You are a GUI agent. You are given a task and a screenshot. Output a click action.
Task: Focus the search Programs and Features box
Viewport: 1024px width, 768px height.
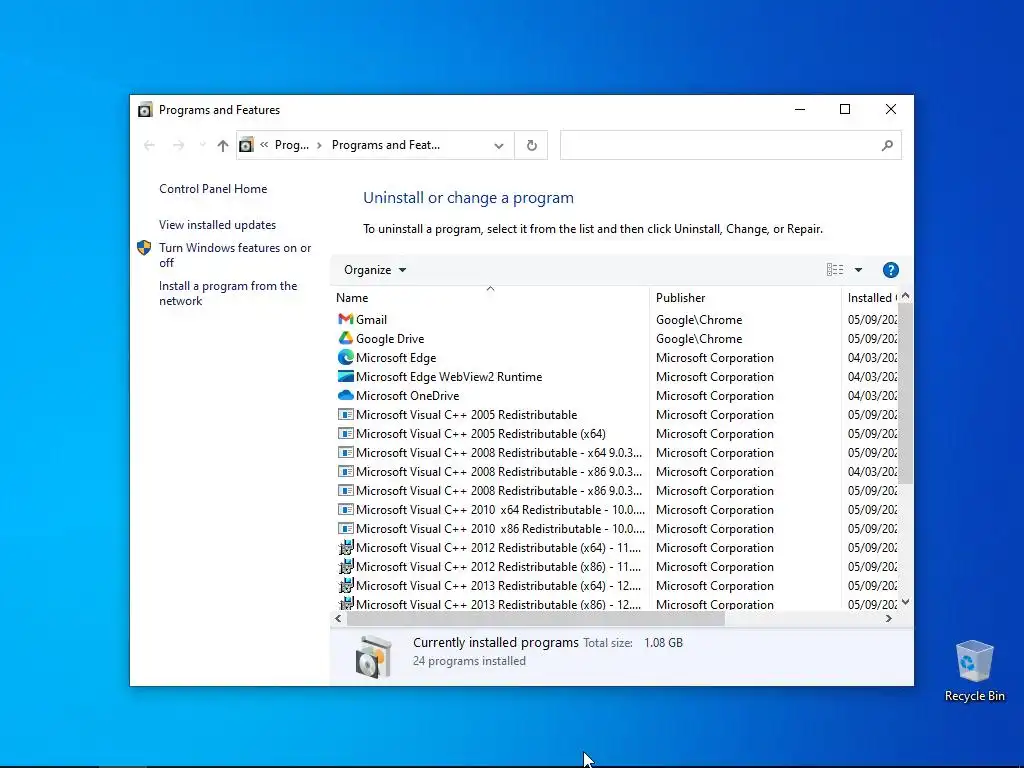(x=731, y=145)
